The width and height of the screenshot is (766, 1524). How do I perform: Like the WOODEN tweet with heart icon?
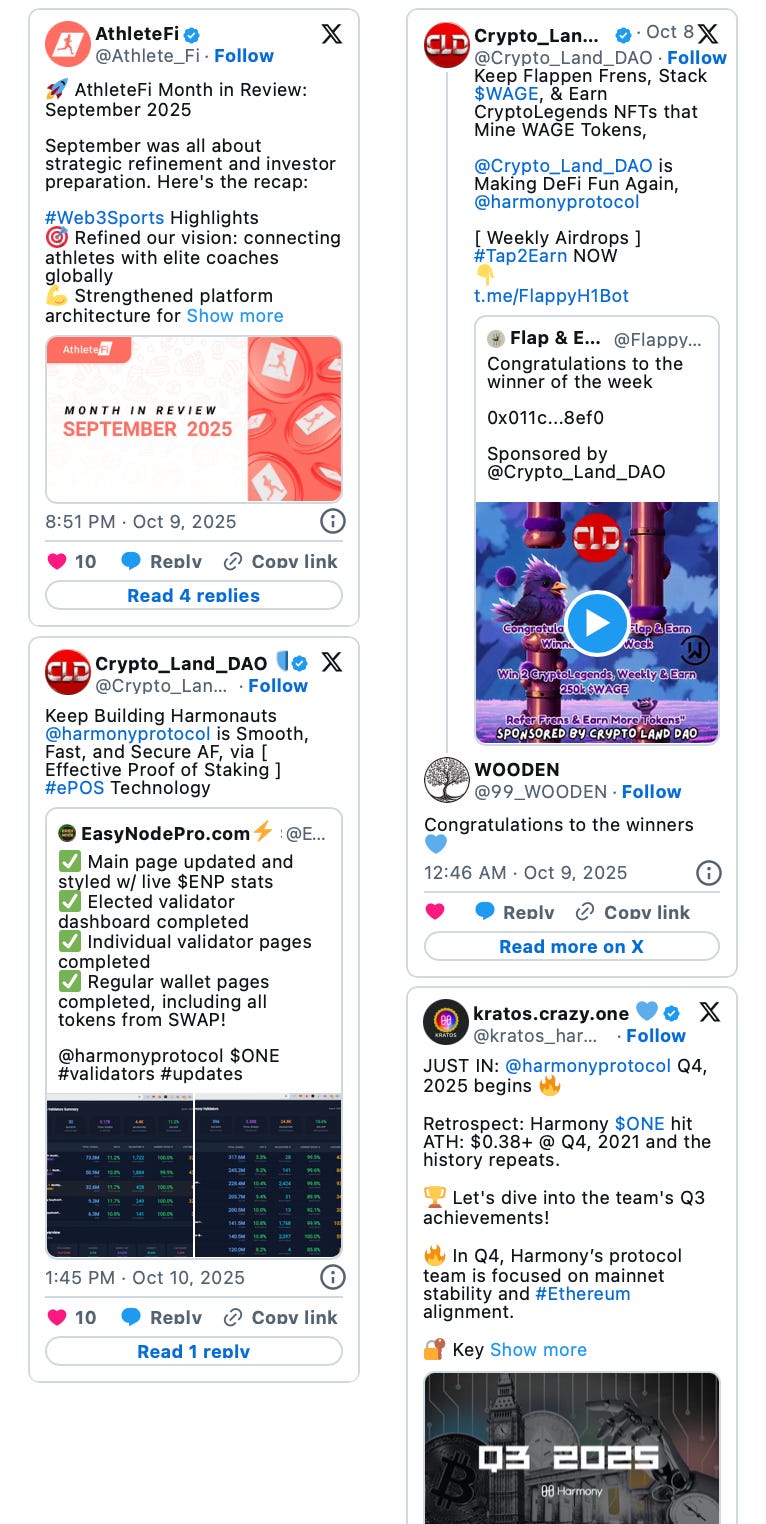(435, 911)
